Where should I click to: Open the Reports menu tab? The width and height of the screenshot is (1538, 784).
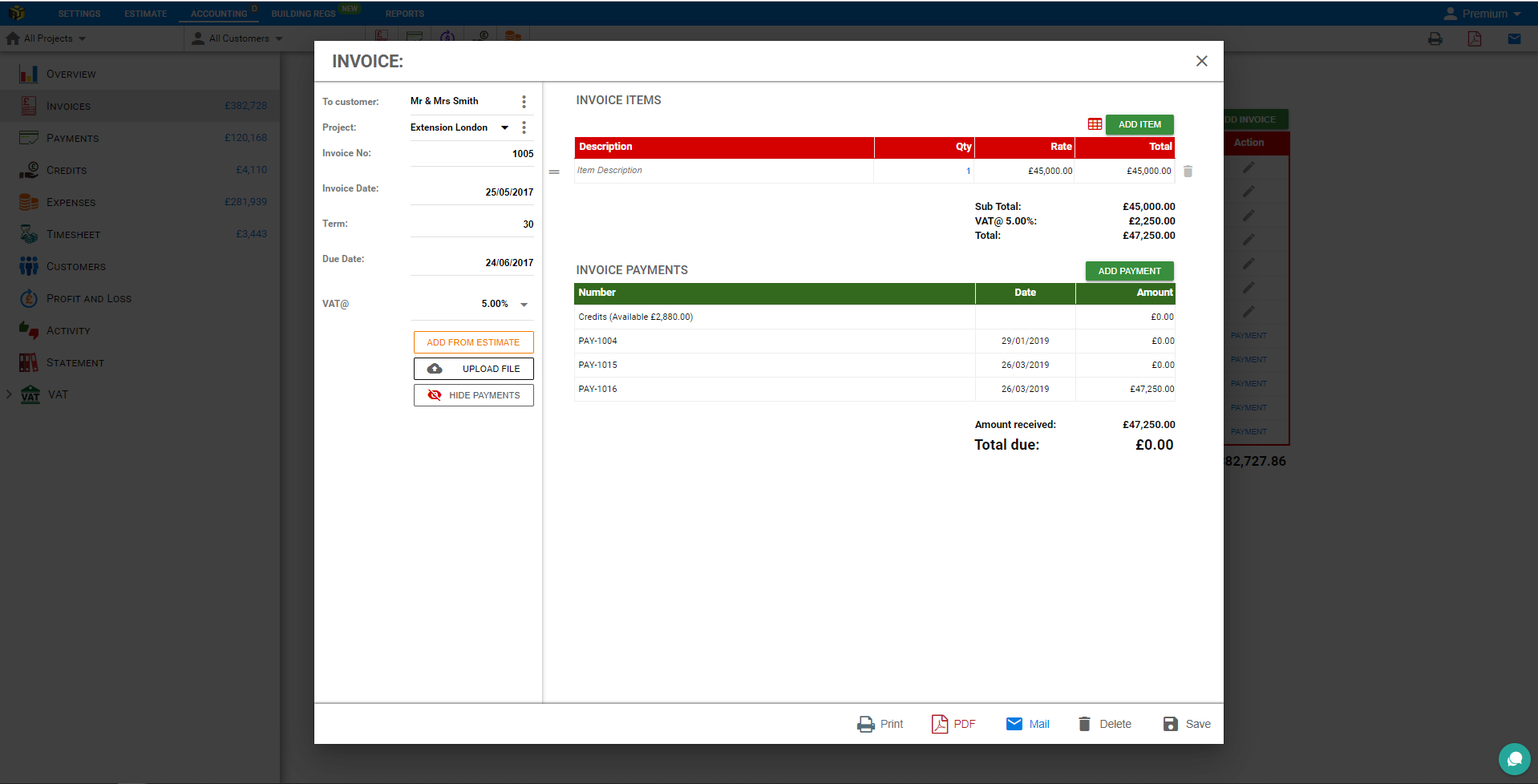(404, 14)
